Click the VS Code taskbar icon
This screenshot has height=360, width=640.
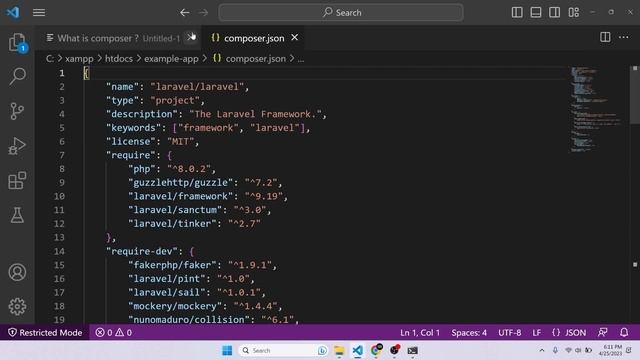point(358,350)
